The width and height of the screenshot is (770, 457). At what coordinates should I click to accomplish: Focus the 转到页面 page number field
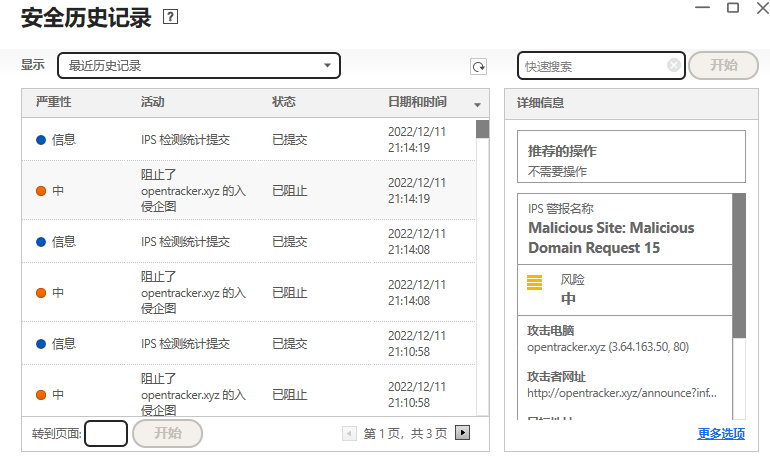106,433
